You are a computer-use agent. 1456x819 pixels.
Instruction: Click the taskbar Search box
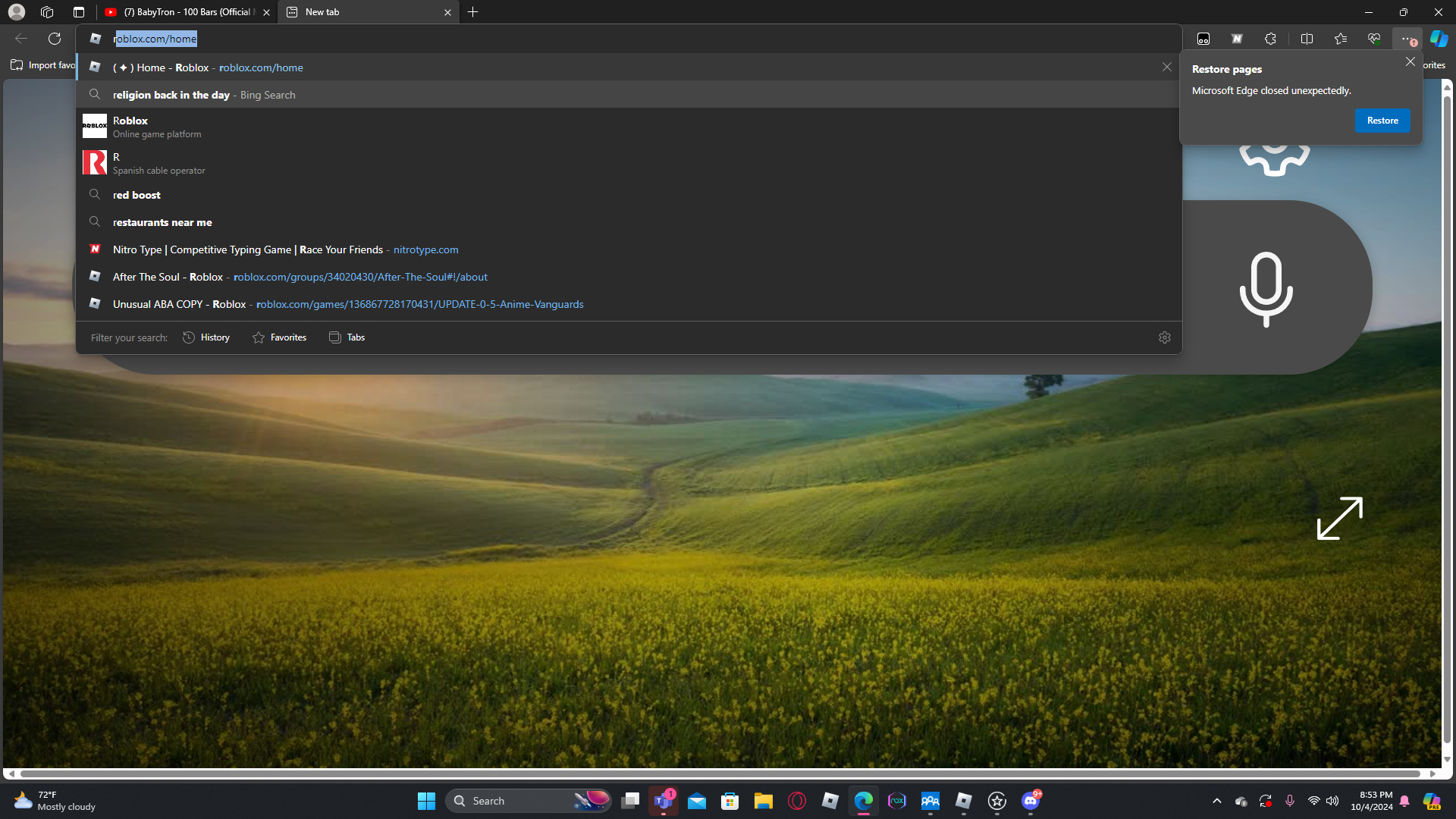529,801
